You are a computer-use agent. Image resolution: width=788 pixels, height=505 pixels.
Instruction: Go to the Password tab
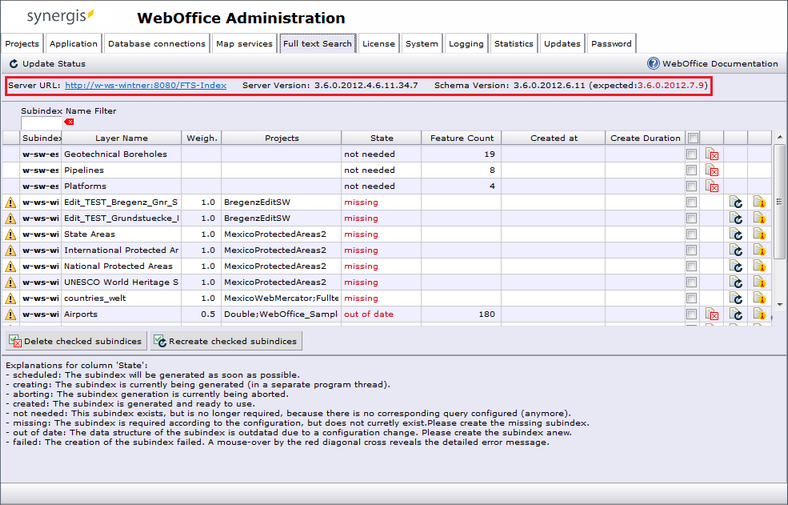[611, 44]
